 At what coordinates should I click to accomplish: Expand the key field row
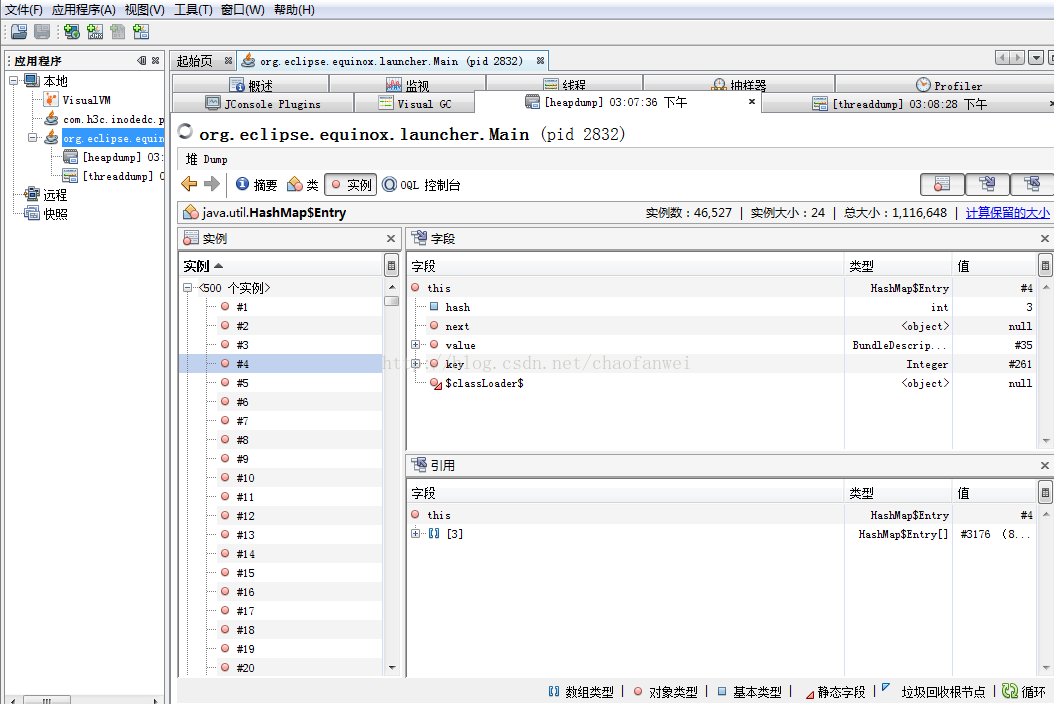(415, 364)
